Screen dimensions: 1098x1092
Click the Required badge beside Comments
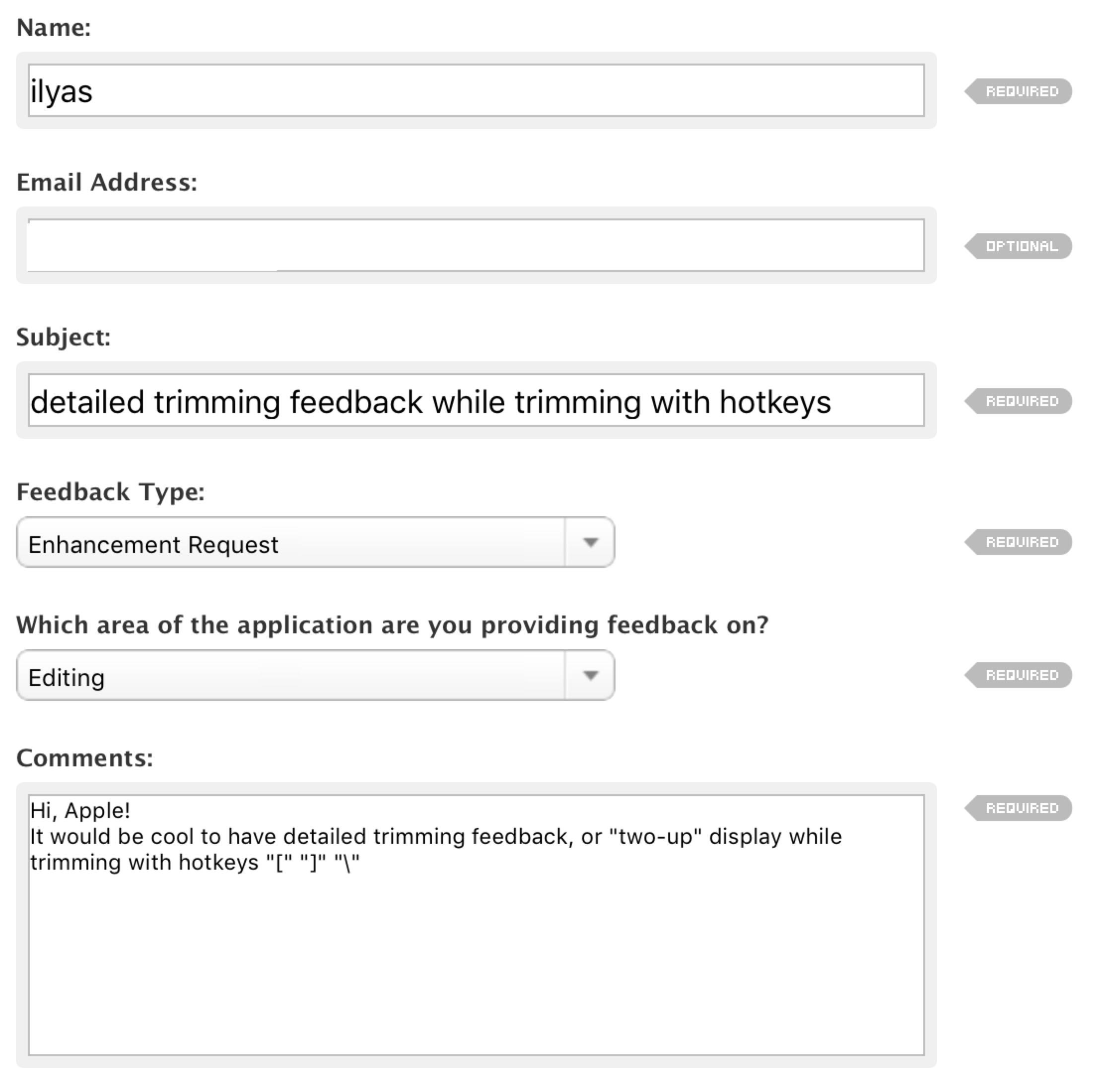pos(1018,808)
